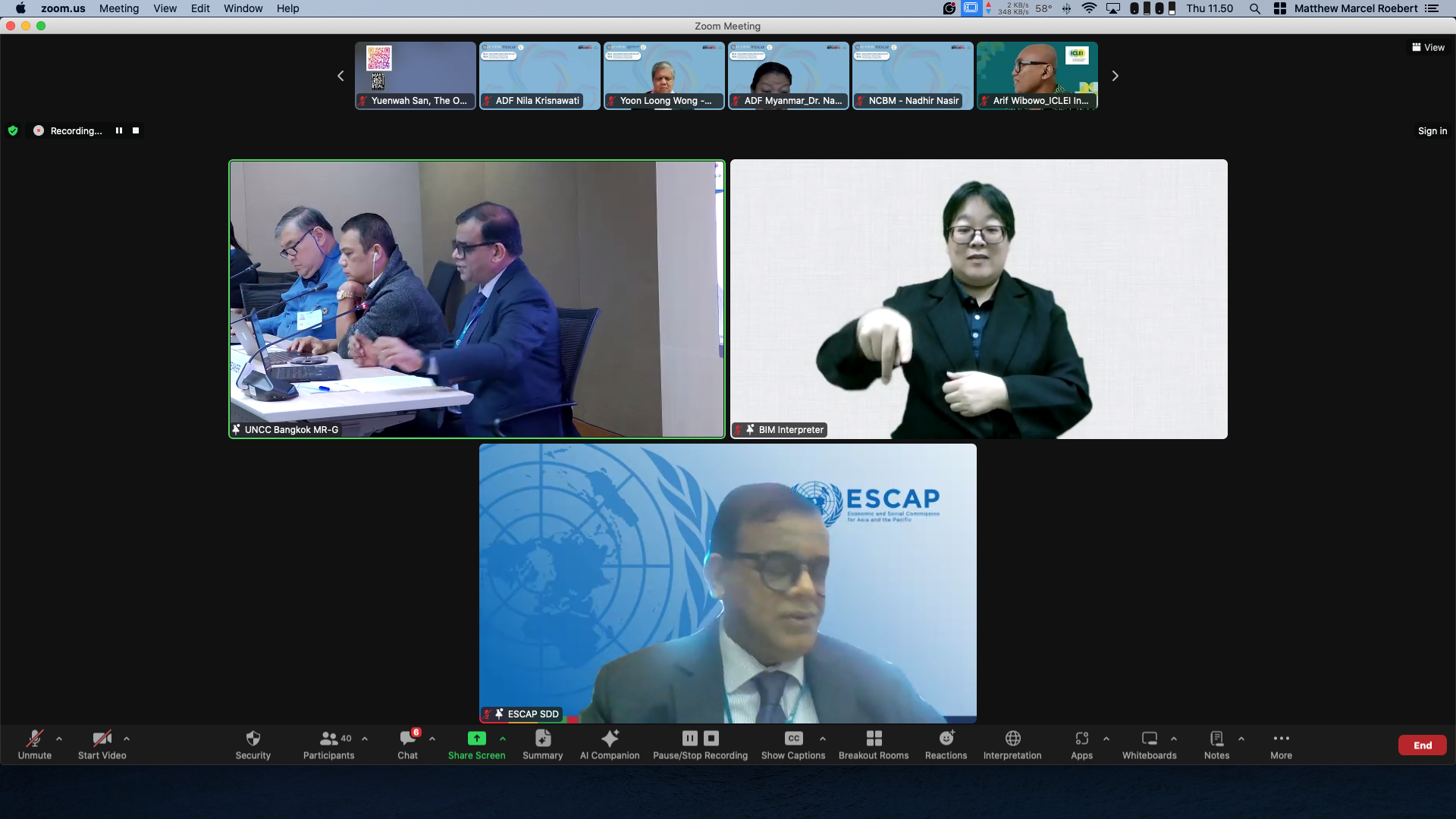
Task: Expand Share Screen options arrow
Action: coord(503,738)
